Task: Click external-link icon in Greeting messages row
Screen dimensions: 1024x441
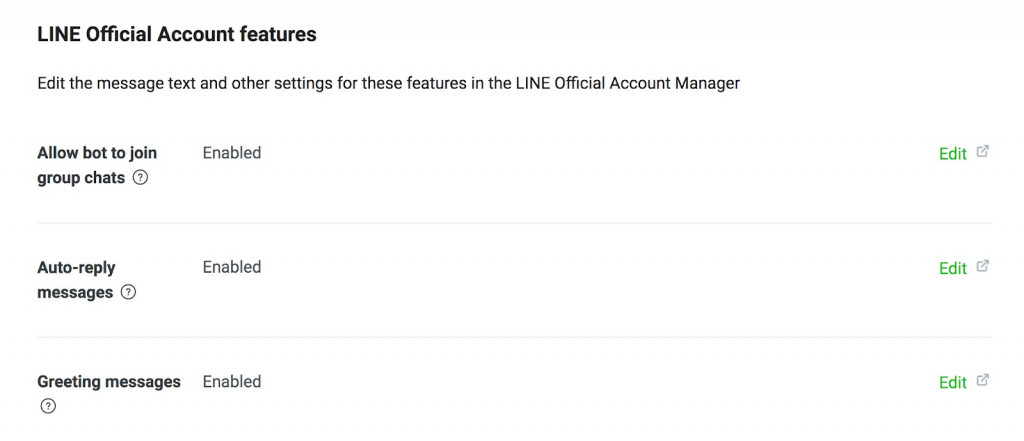Action: coord(983,380)
